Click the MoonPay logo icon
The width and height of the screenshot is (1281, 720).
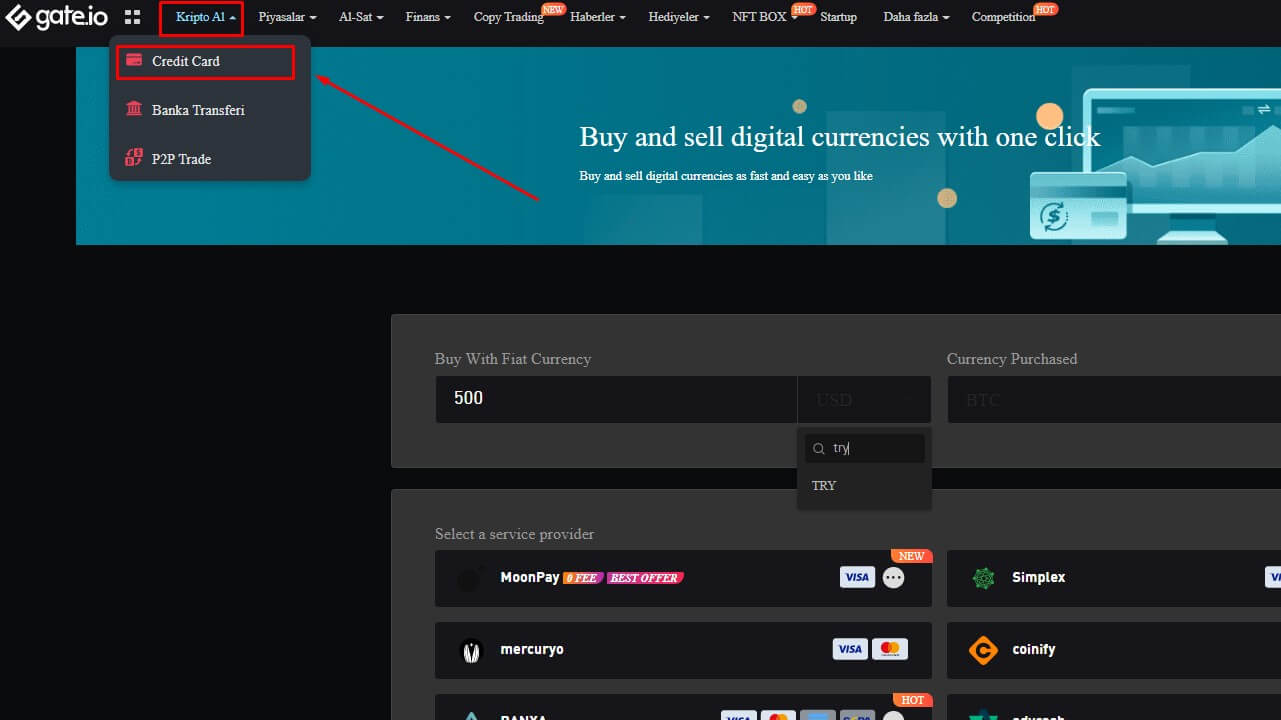[469, 578]
